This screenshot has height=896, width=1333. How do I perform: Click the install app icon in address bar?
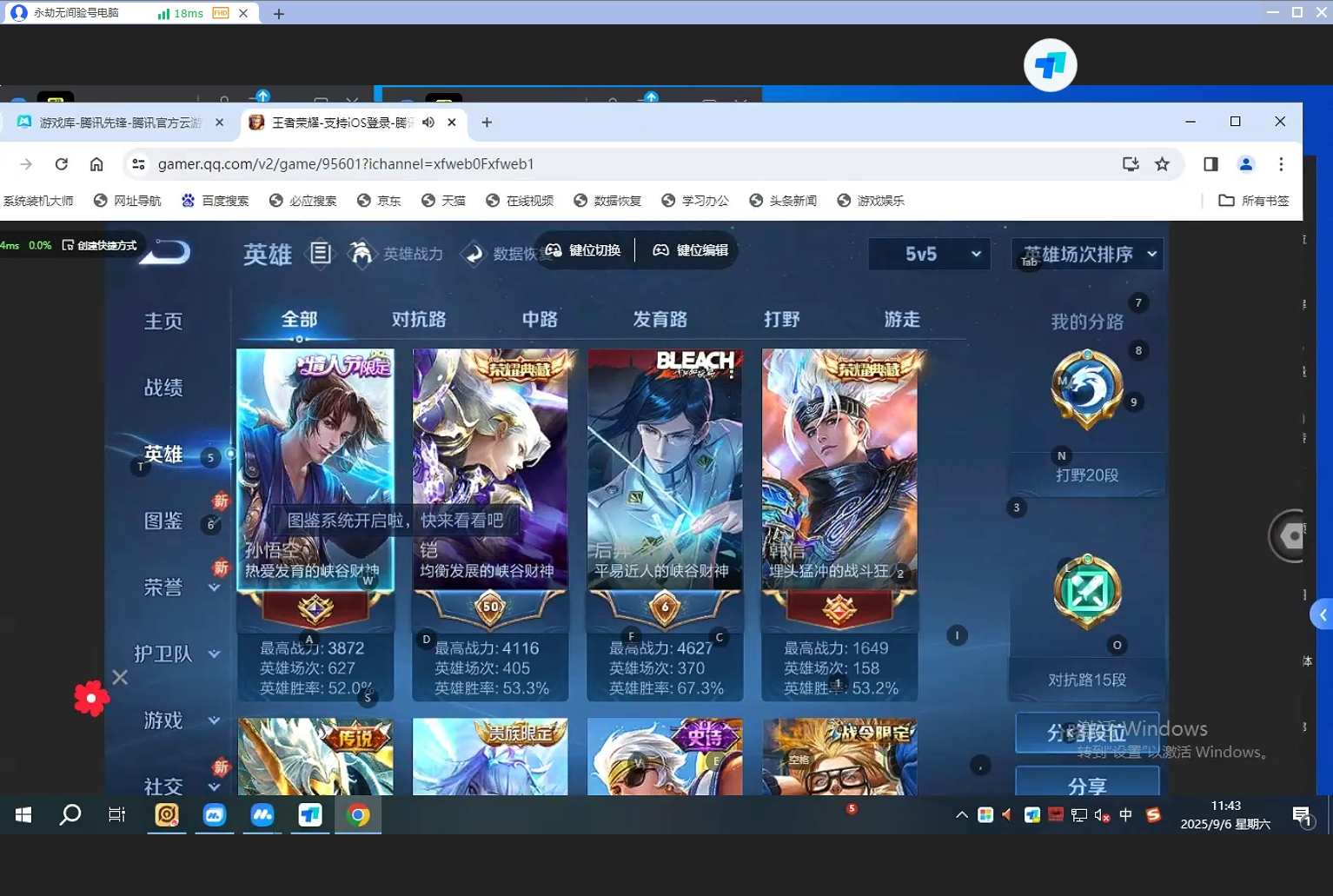coord(1131,164)
